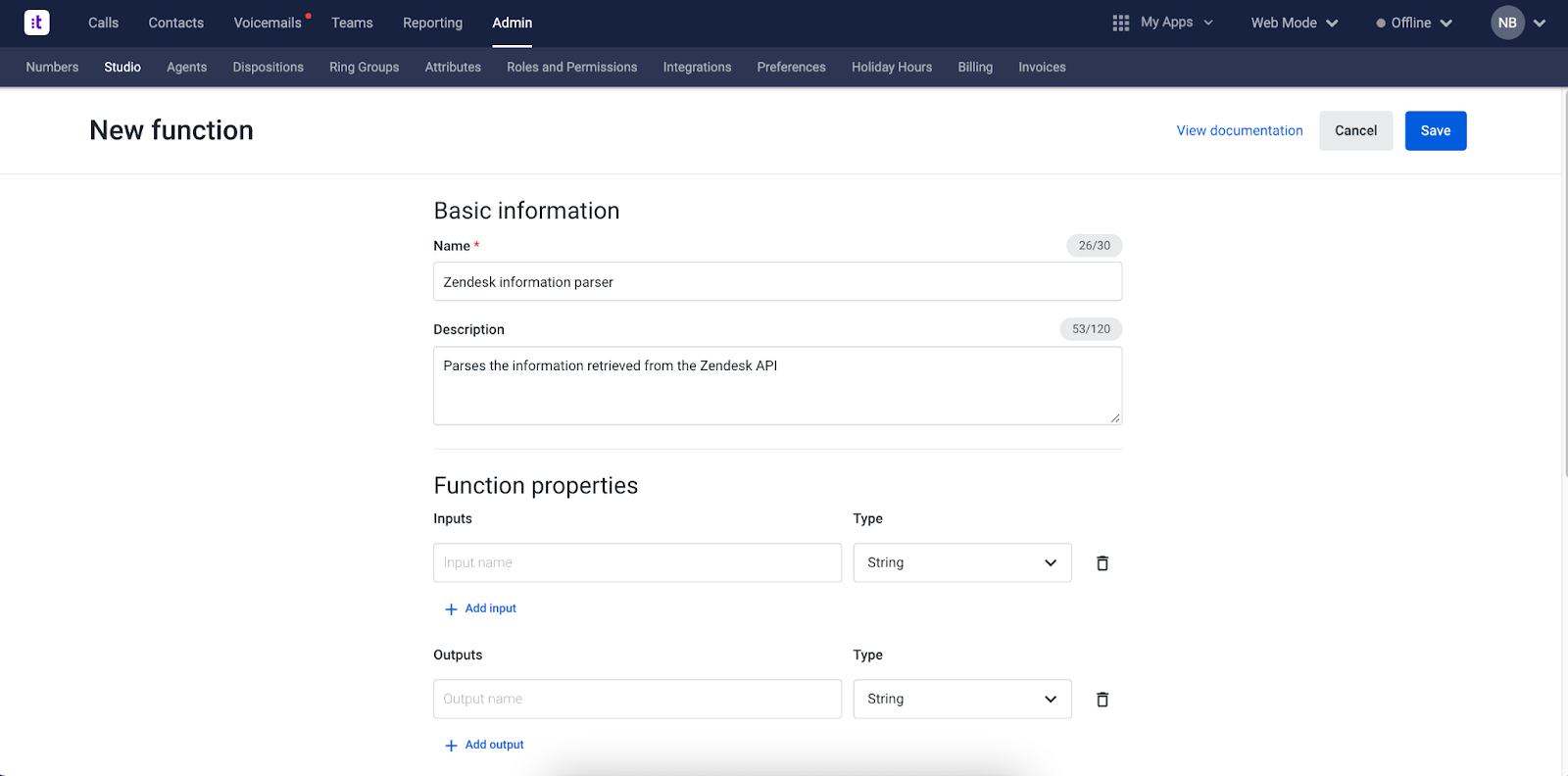
Task: Open the Numbers admin section
Action: pyautogui.click(x=52, y=67)
